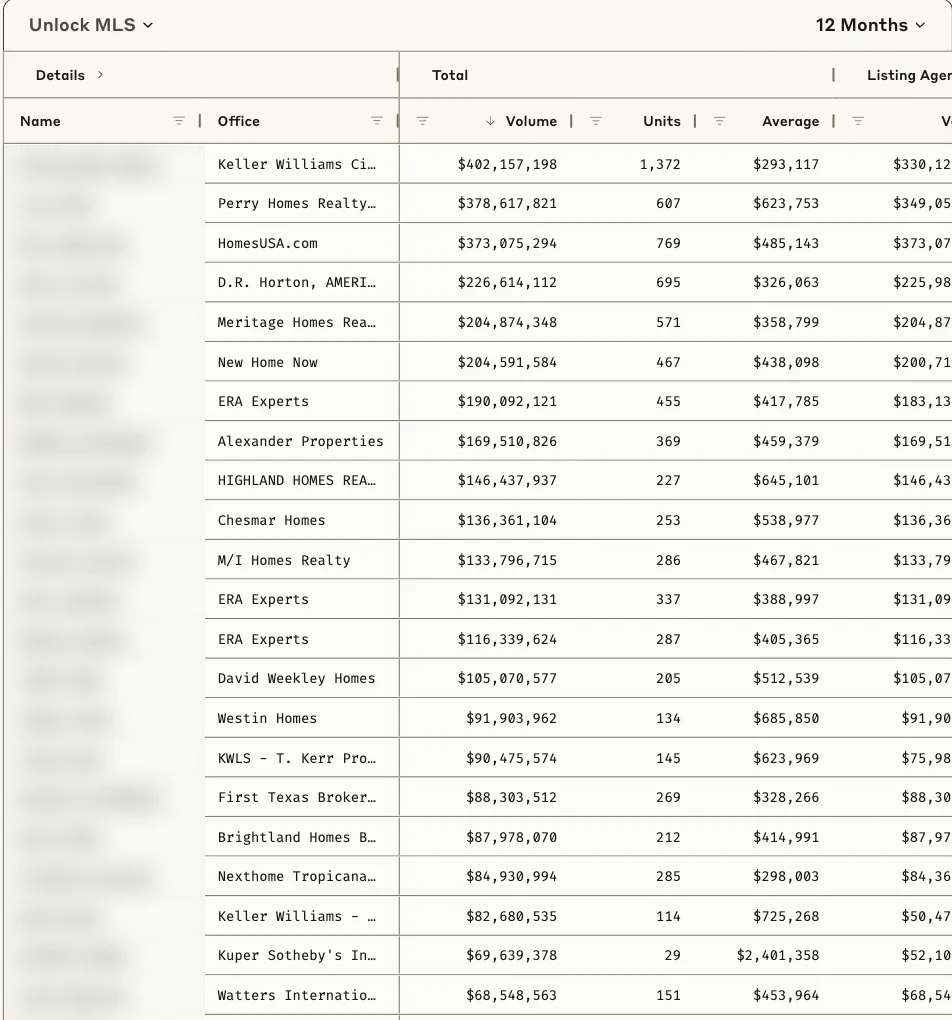Select the Westin Homes office cell
Screen dimensions: 952x1020
click(302, 718)
